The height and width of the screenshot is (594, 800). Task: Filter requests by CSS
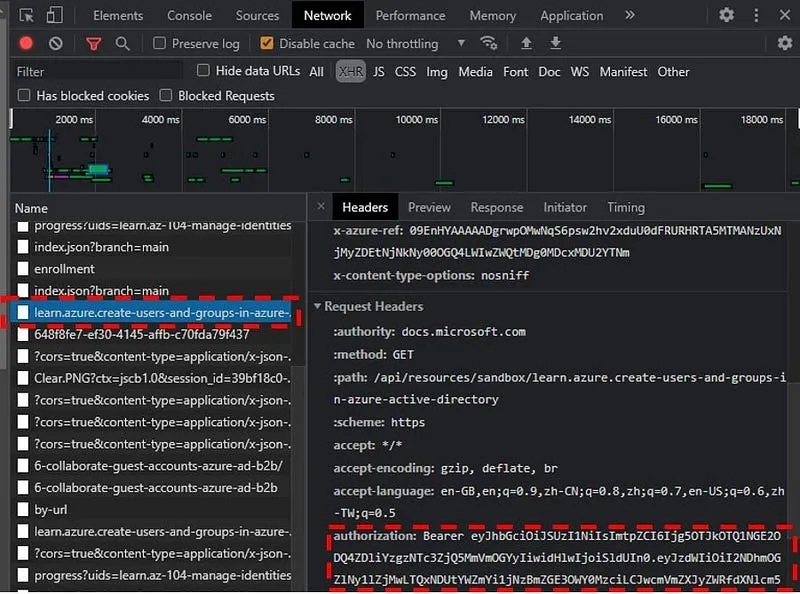coord(405,72)
